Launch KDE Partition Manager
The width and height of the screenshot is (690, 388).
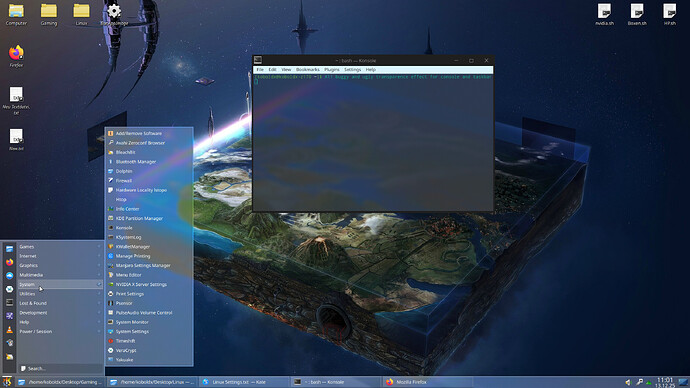click(x=149, y=219)
